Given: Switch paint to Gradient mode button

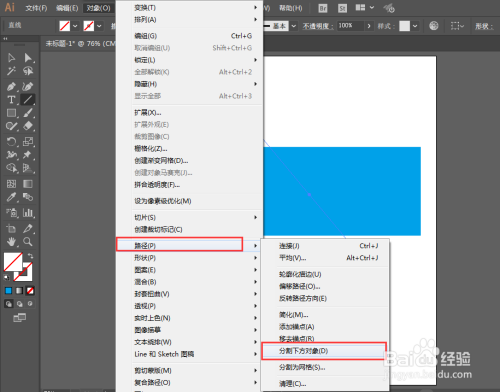Looking at the screenshot, I should [x=19, y=291].
